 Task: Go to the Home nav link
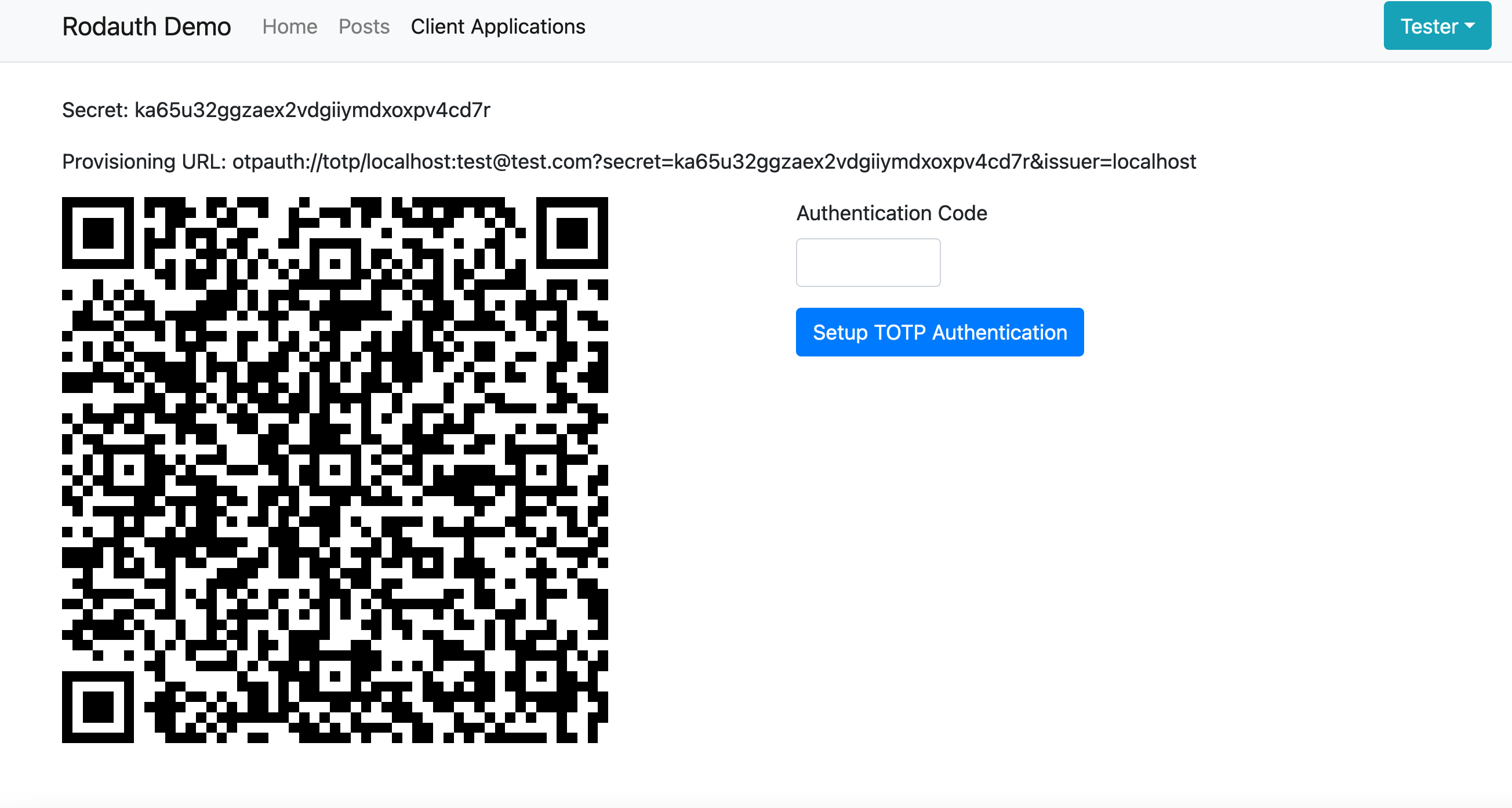click(289, 27)
